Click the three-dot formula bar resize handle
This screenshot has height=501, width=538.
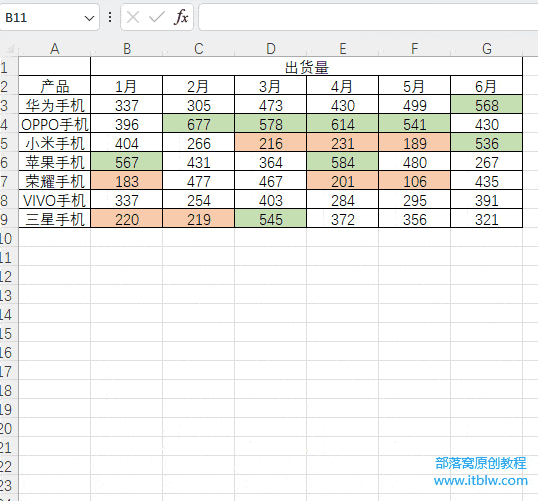(x=110, y=17)
